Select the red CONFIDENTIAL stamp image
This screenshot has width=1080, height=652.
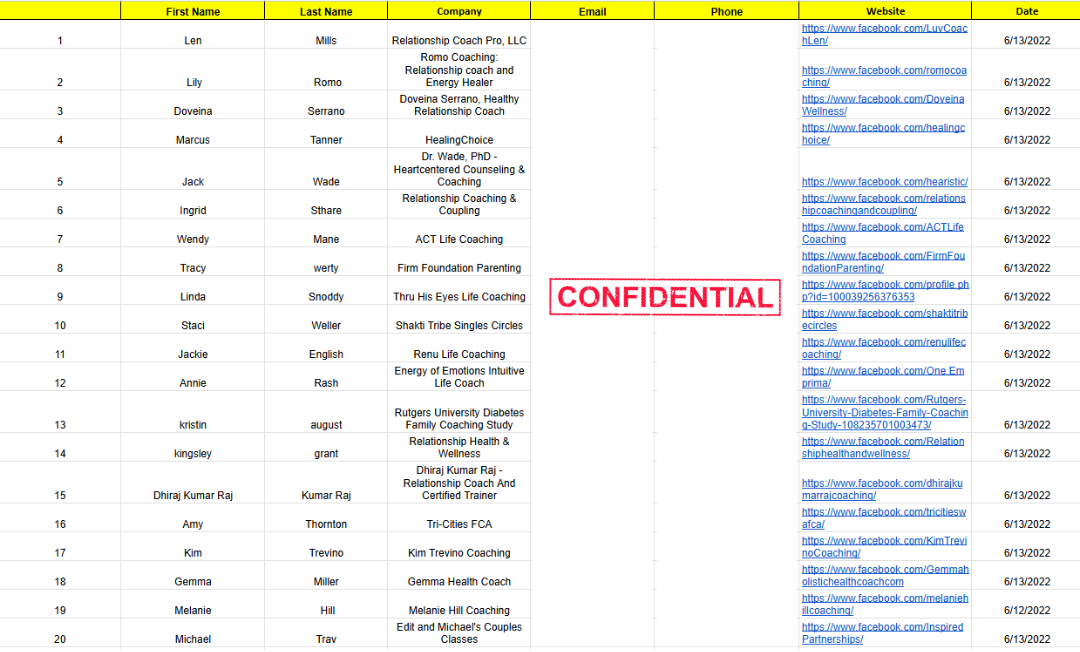665,297
